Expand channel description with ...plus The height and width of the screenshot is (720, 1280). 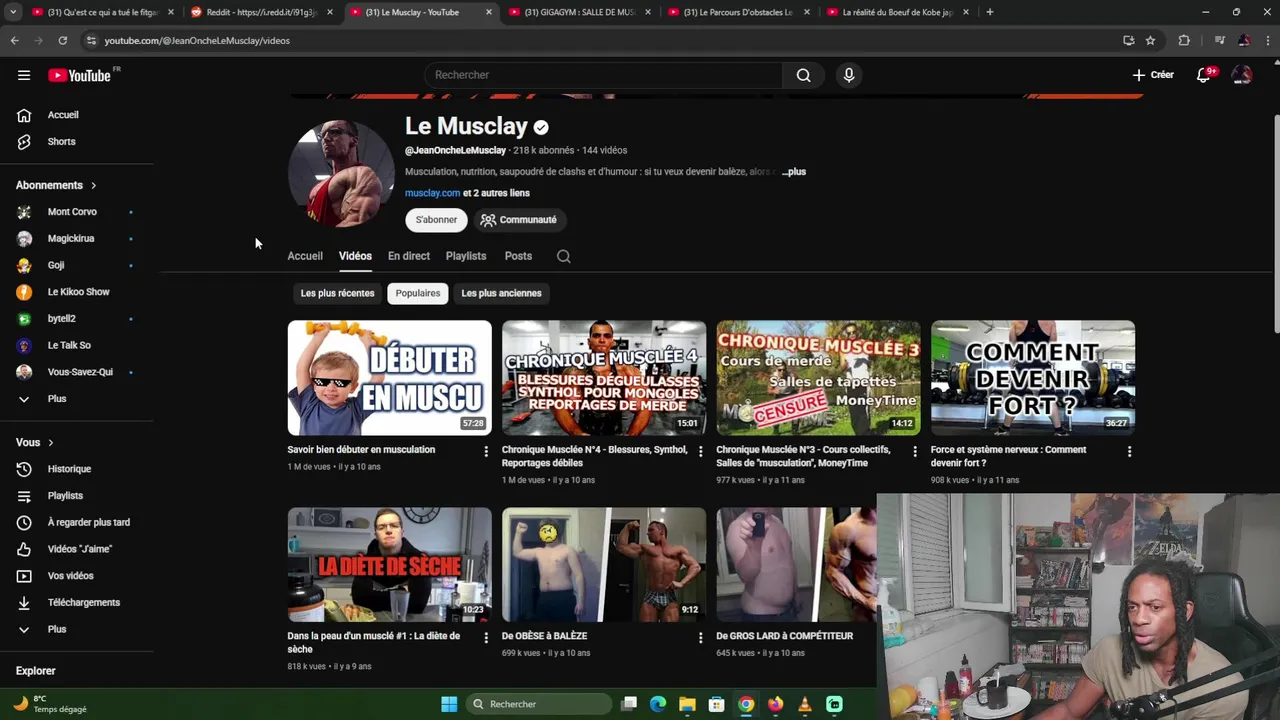pyautogui.click(x=794, y=172)
